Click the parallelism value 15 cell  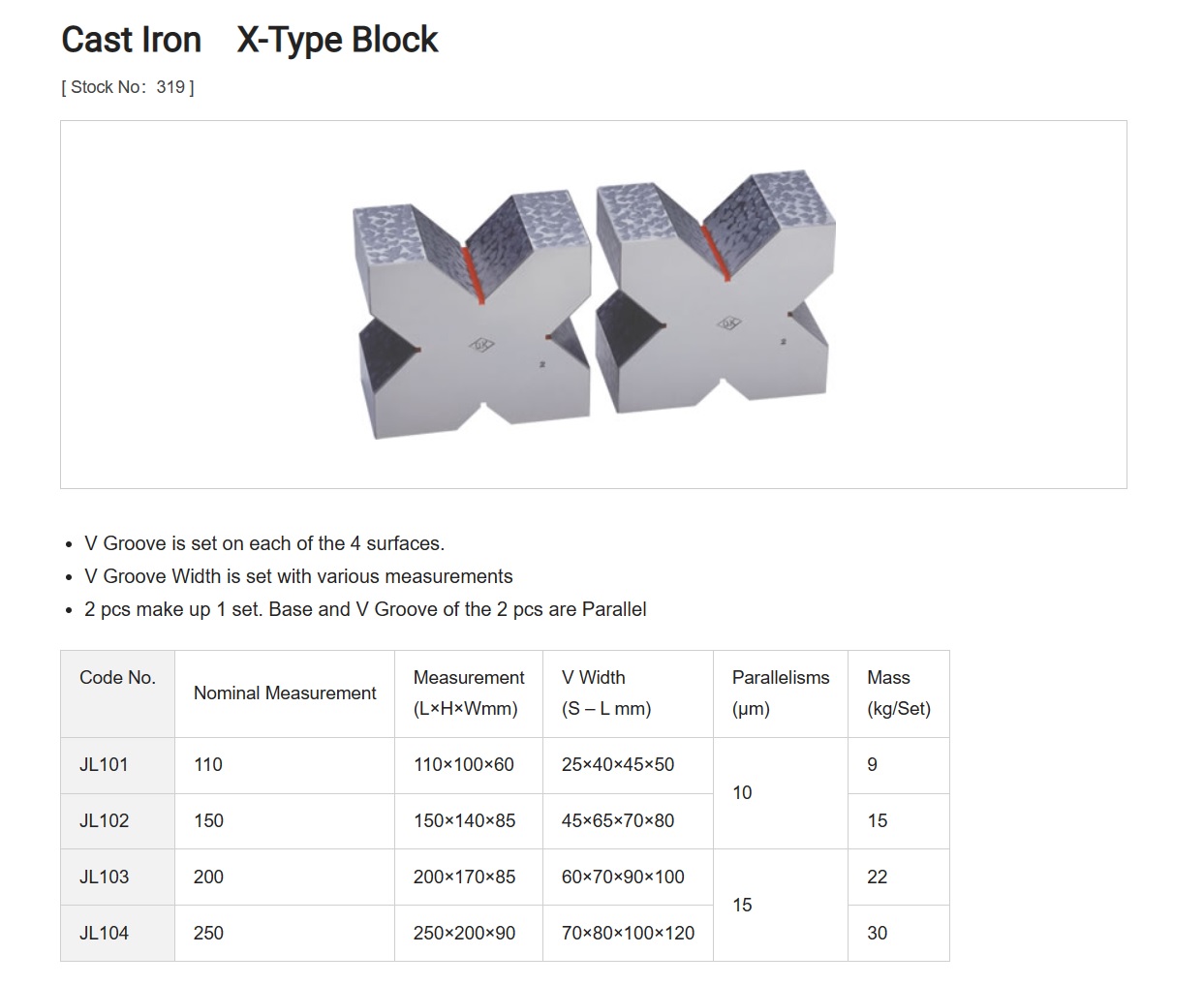[x=781, y=906]
